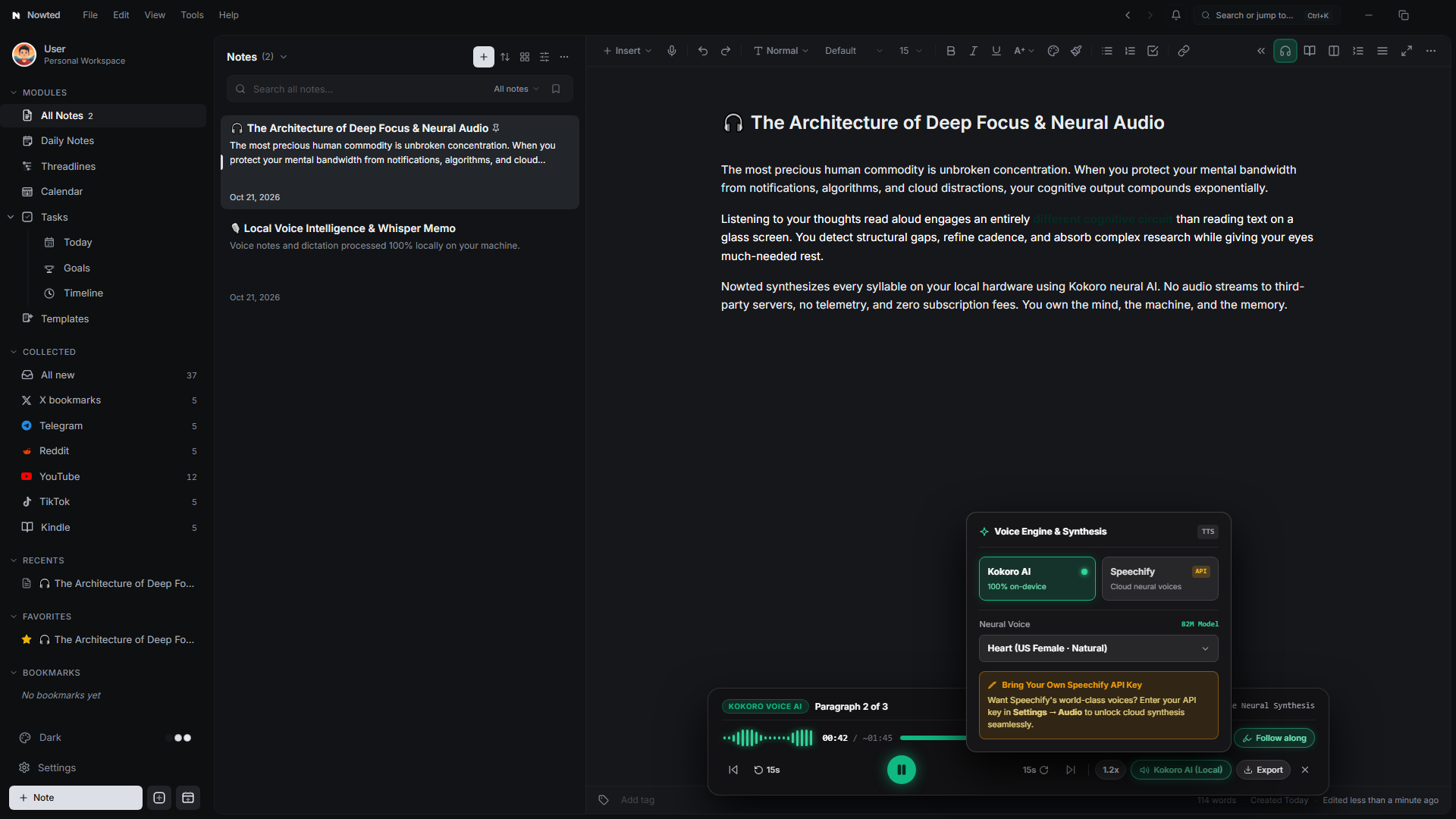Viewport: 1456px width, 819px height.
Task: Pause audio playback with green button
Action: tap(902, 770)
